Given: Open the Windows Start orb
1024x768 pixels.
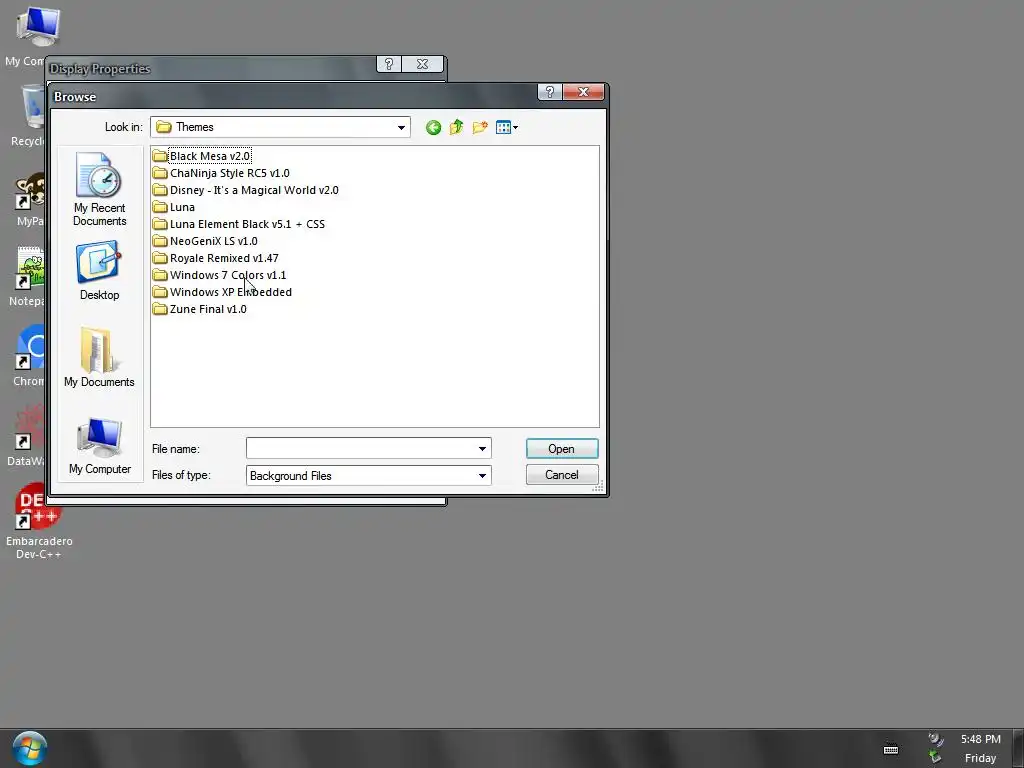Looking at the screenshot, I should click(x=29, y=748).
